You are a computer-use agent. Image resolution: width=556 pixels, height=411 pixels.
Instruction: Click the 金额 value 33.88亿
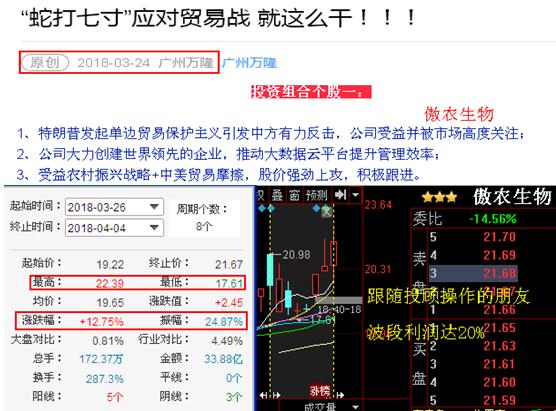[x=223, y=359]
